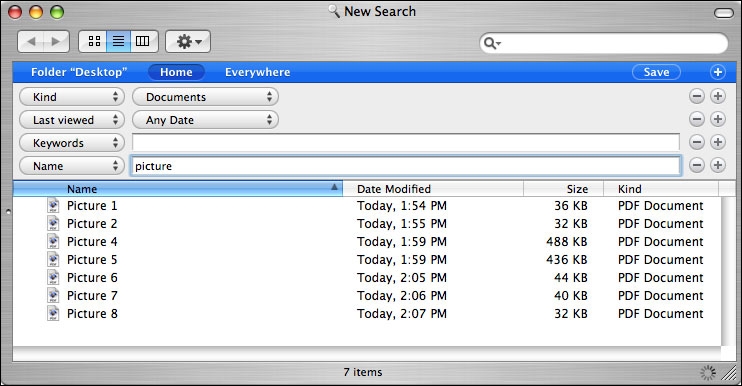Image resolution: width=742 pixels, height=386 pixels.
Task: Remove the Last viewed criterion row
Action: pyautogui.click(x=697, y=119)
